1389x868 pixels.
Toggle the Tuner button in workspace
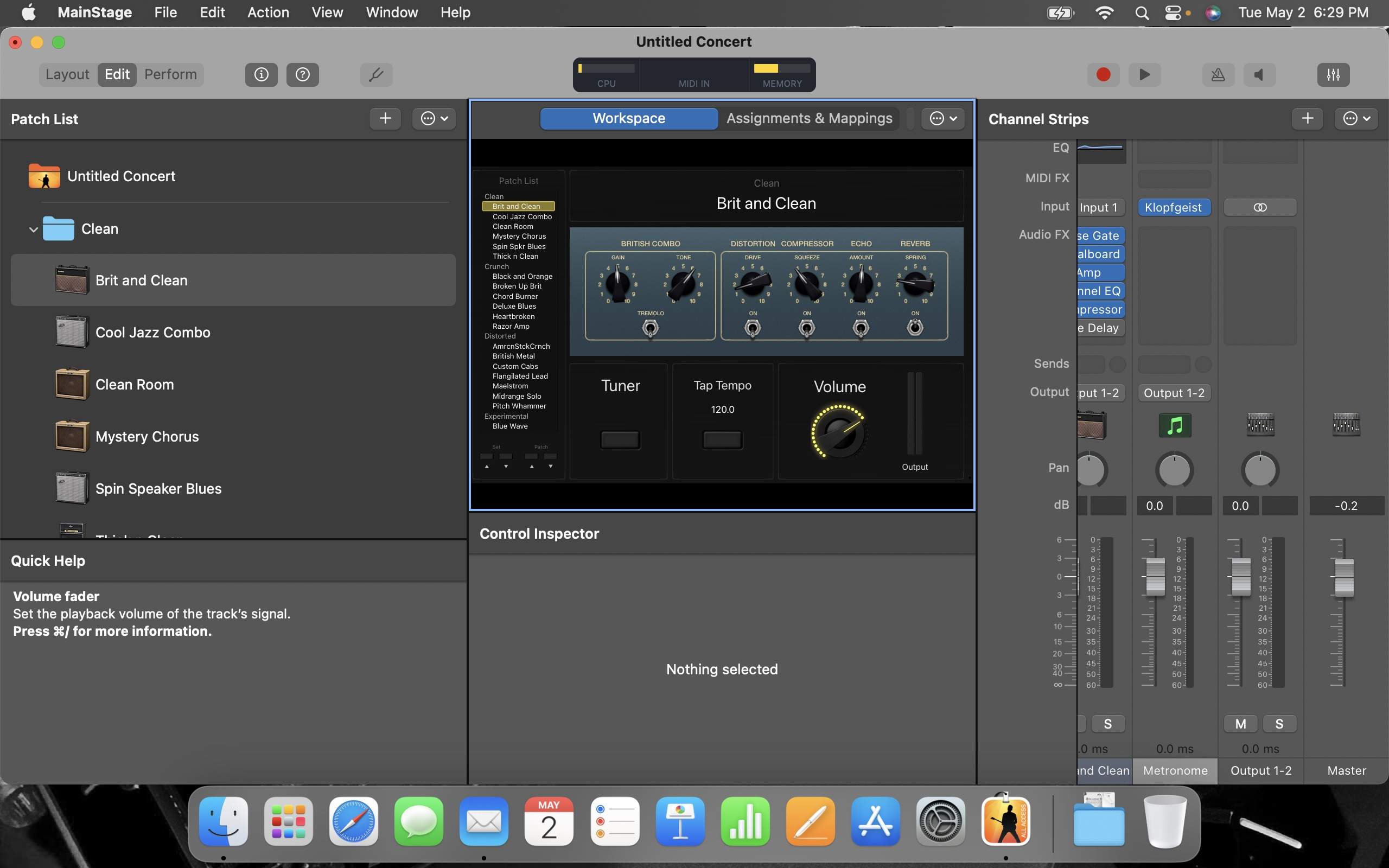tap(620, 440)
